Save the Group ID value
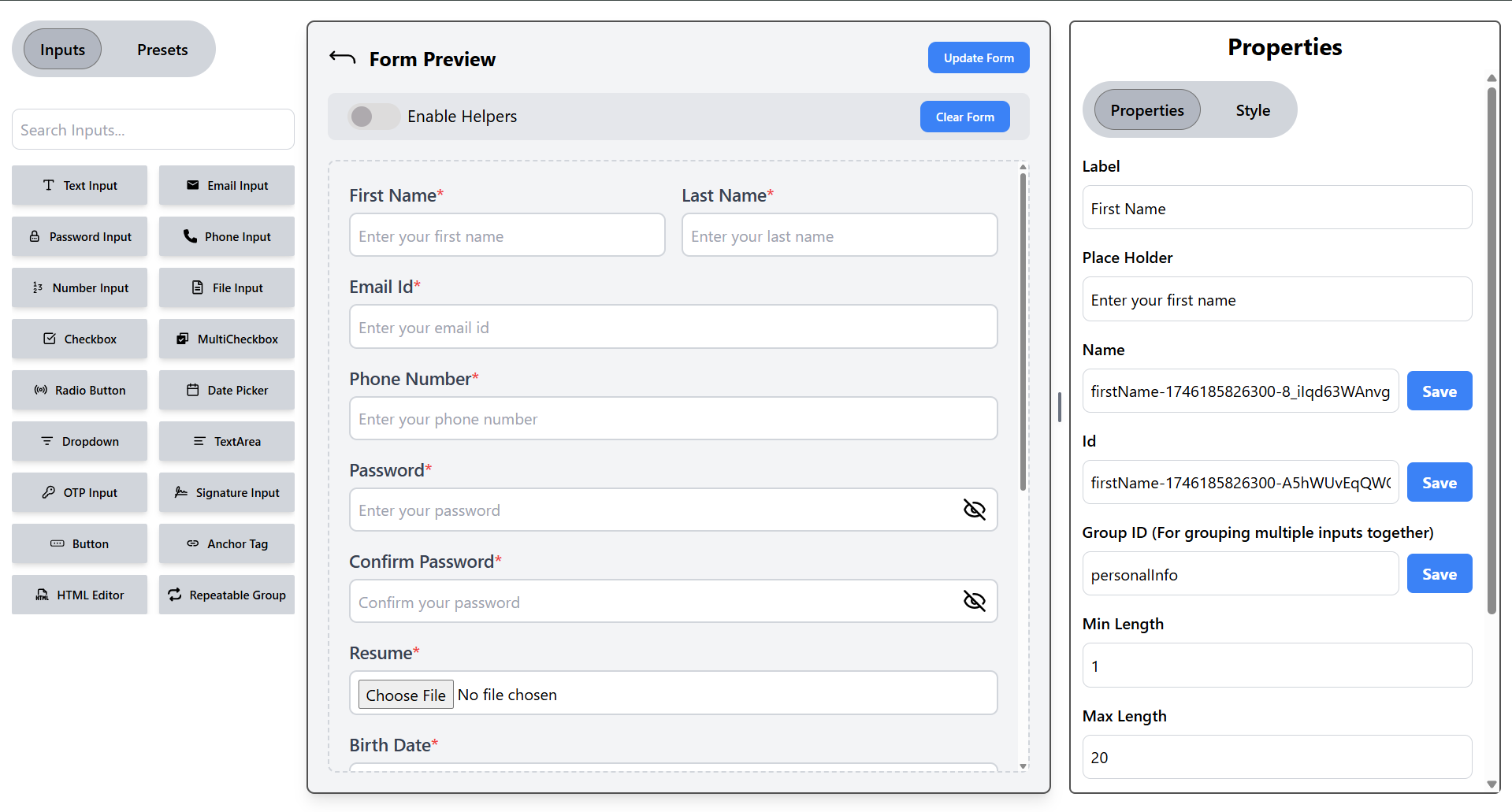The width and height of the screenshot is (1512, 812). (x=1439, y=574)
